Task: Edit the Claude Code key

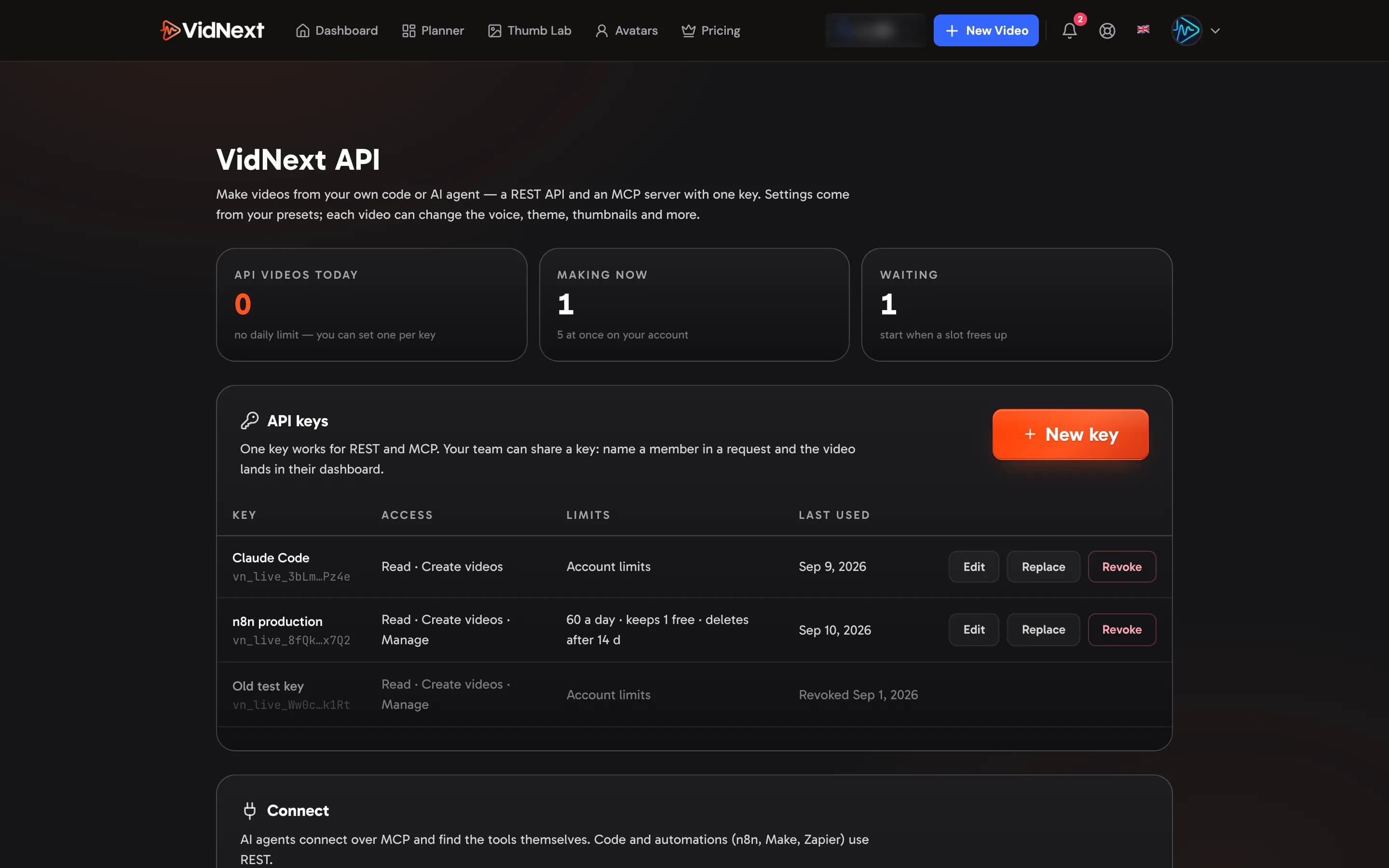Action: coord(973,567)
